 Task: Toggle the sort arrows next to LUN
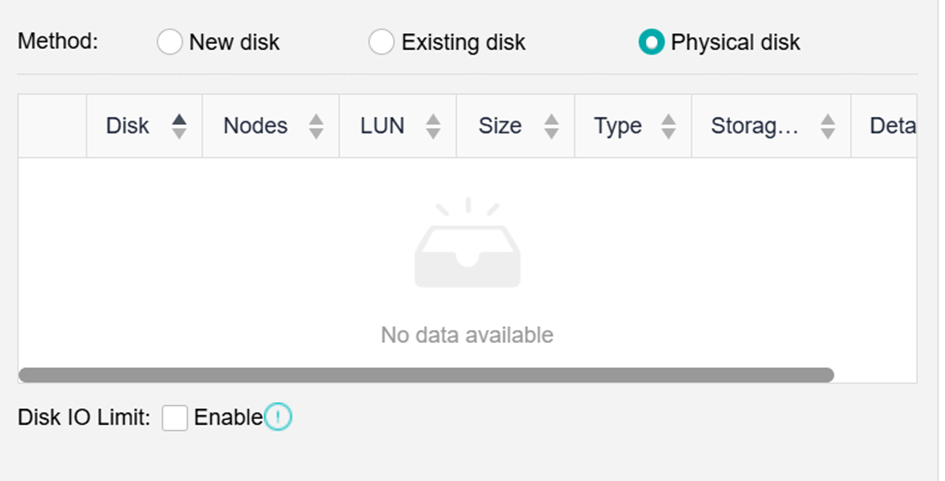[433, 126]
